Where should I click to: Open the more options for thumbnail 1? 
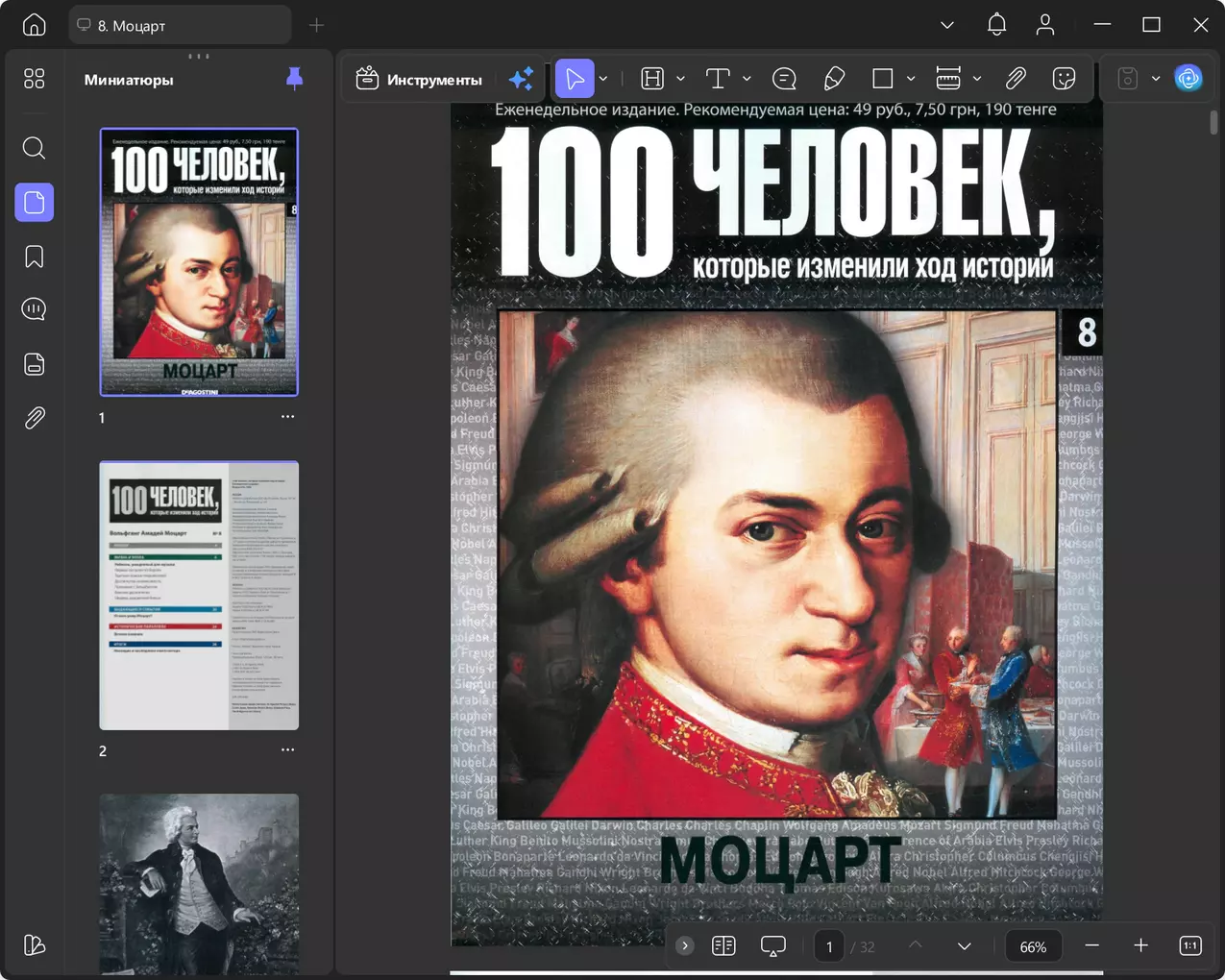[287, 417]
